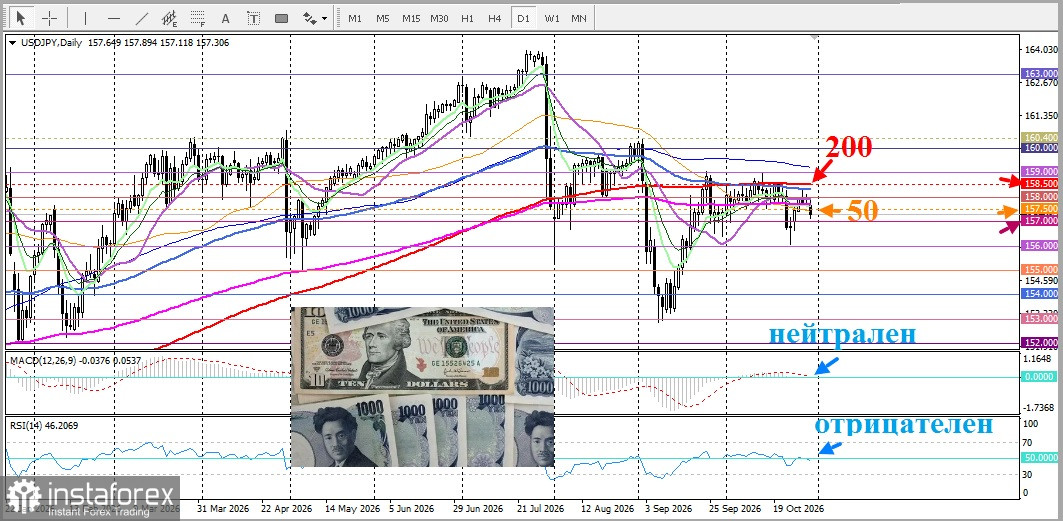This screenshot has width=1063, height=521.
Task: Switch chart to H1 timeframe
Action: tap(467, 18)
